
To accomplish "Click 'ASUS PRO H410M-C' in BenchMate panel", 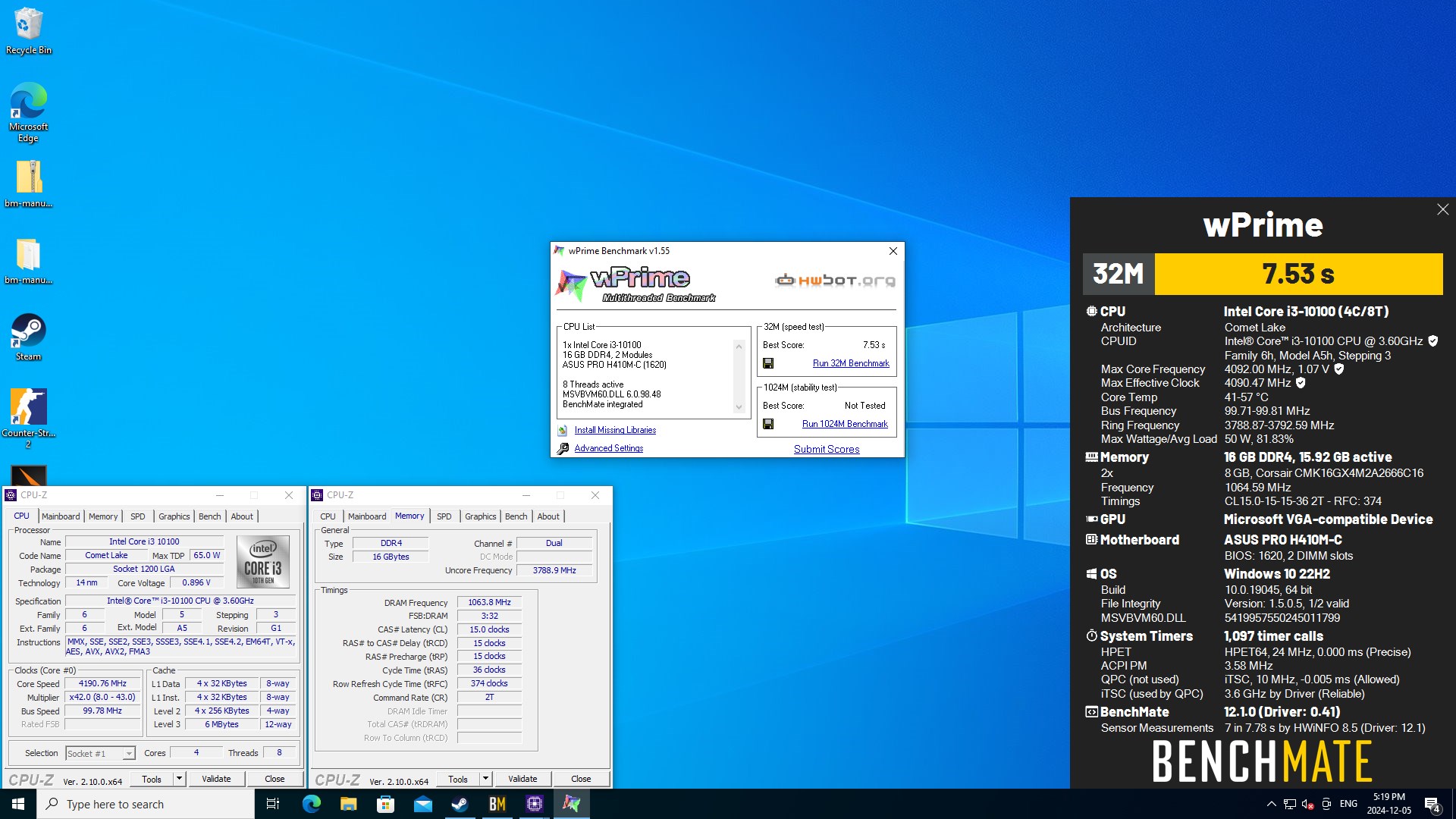I will click(x=1282, y=540).
